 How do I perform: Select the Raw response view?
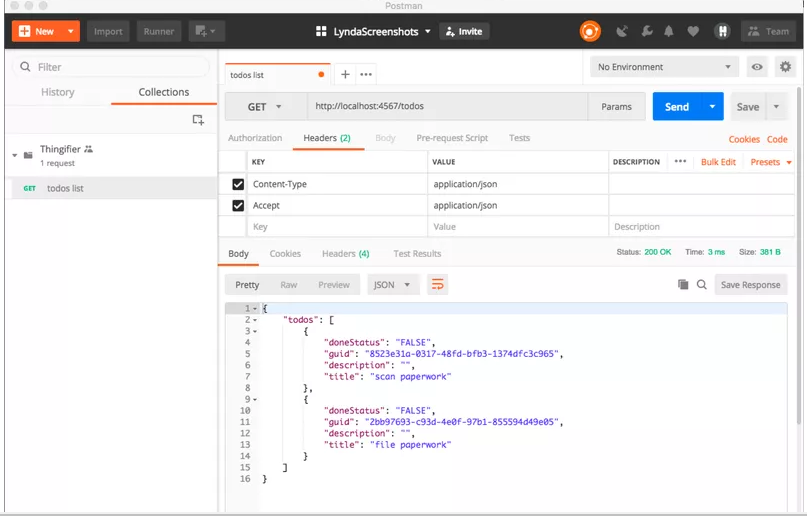click(x=289, y=284)
